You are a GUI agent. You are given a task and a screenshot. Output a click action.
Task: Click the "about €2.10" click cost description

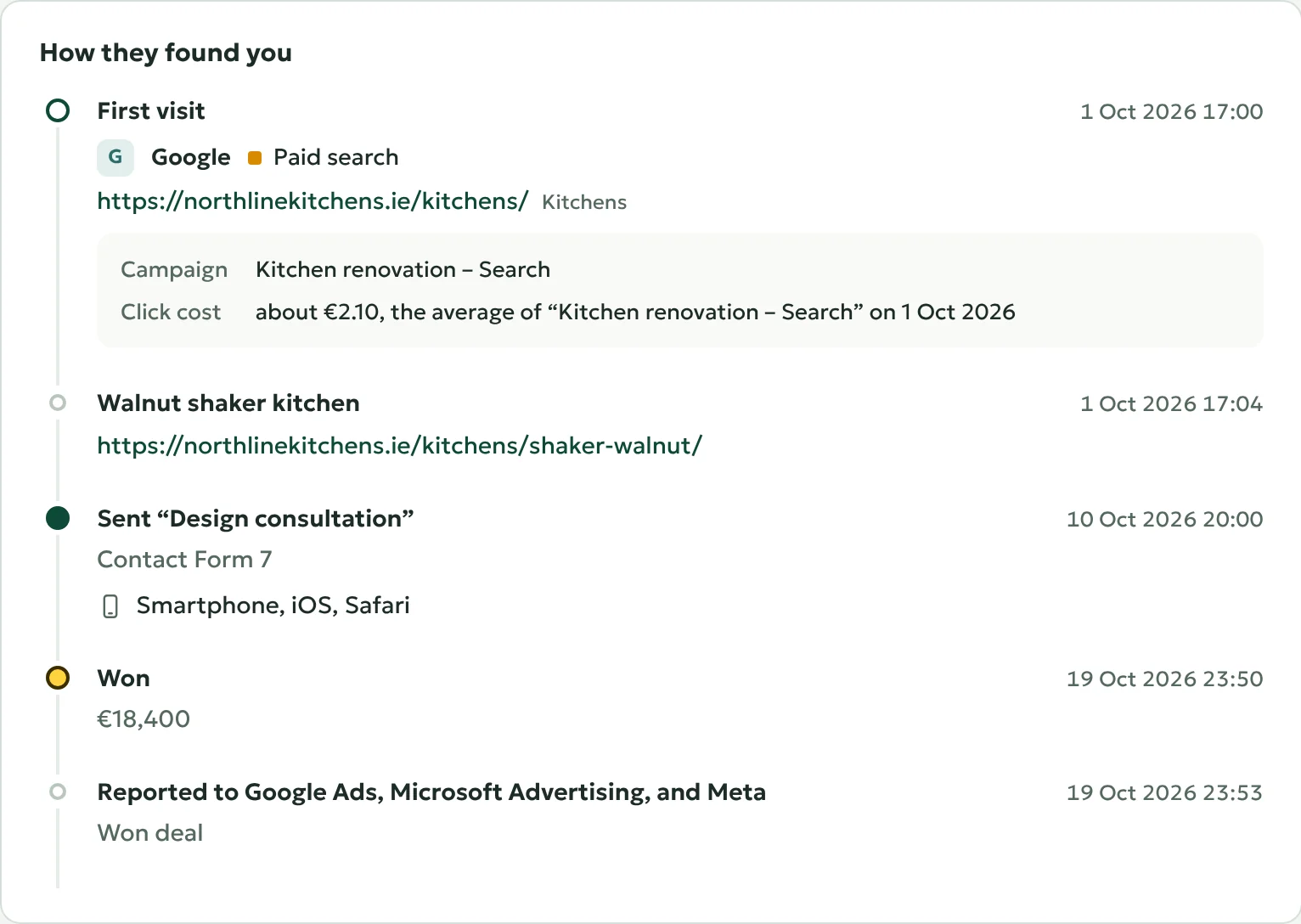[x=635, y=312]
